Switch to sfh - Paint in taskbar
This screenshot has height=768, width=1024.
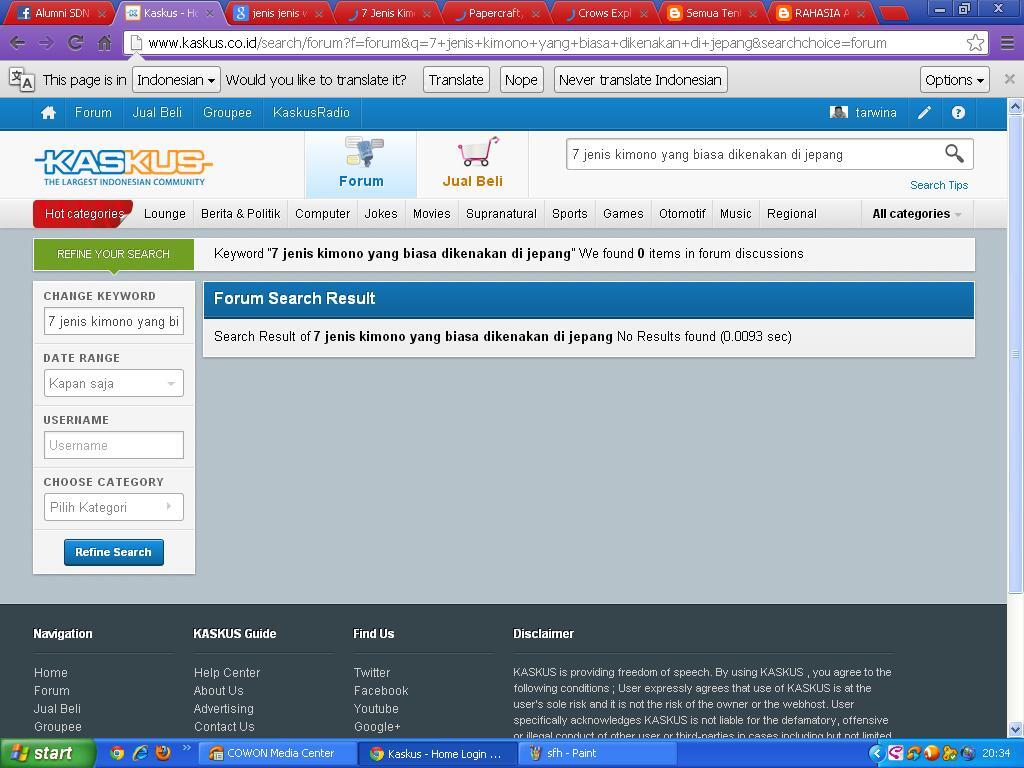(597, 753)
